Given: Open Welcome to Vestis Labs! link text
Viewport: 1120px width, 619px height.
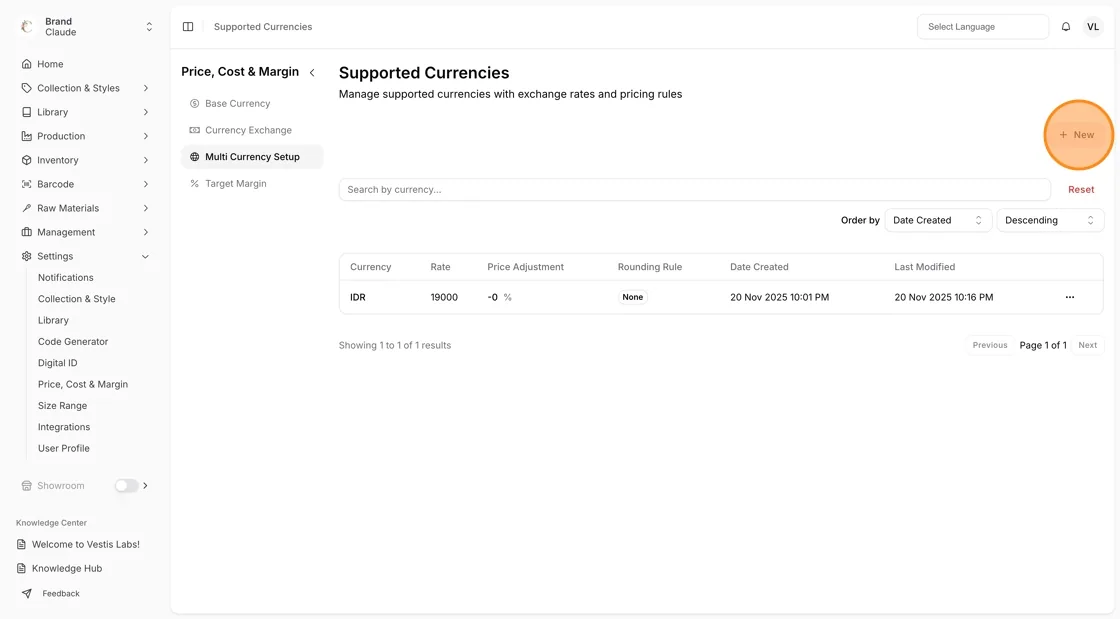Looking at the screenshot, I should click(x=86, y=544).
